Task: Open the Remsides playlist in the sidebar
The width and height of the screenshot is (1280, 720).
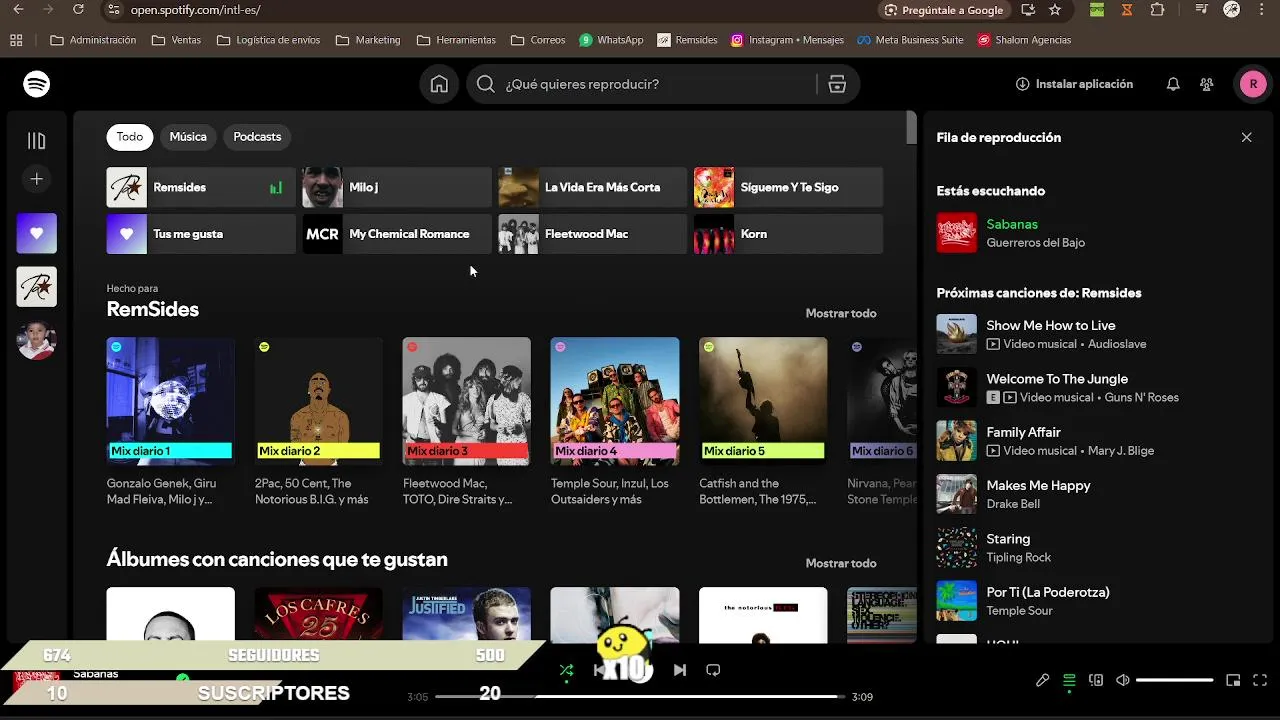Action: pos(37,287)
